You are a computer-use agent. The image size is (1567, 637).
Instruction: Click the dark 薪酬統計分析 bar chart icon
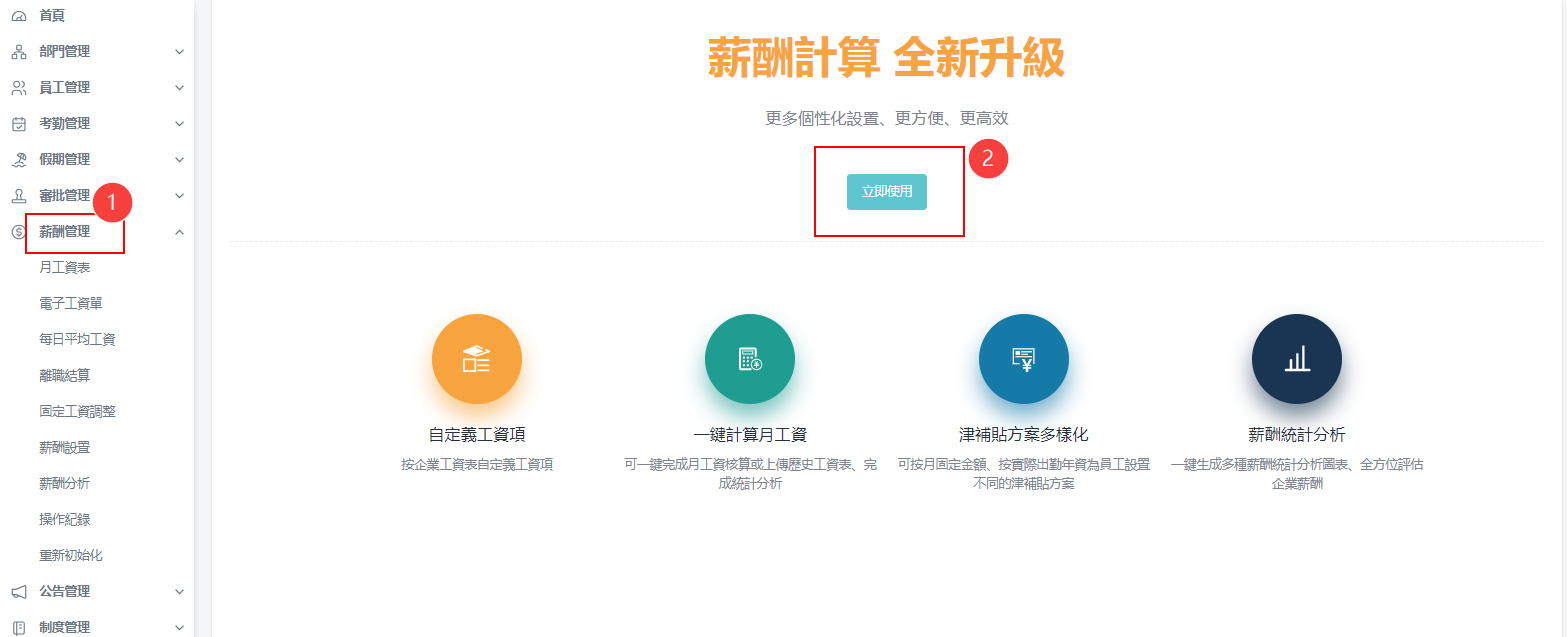click(1296, 359)
